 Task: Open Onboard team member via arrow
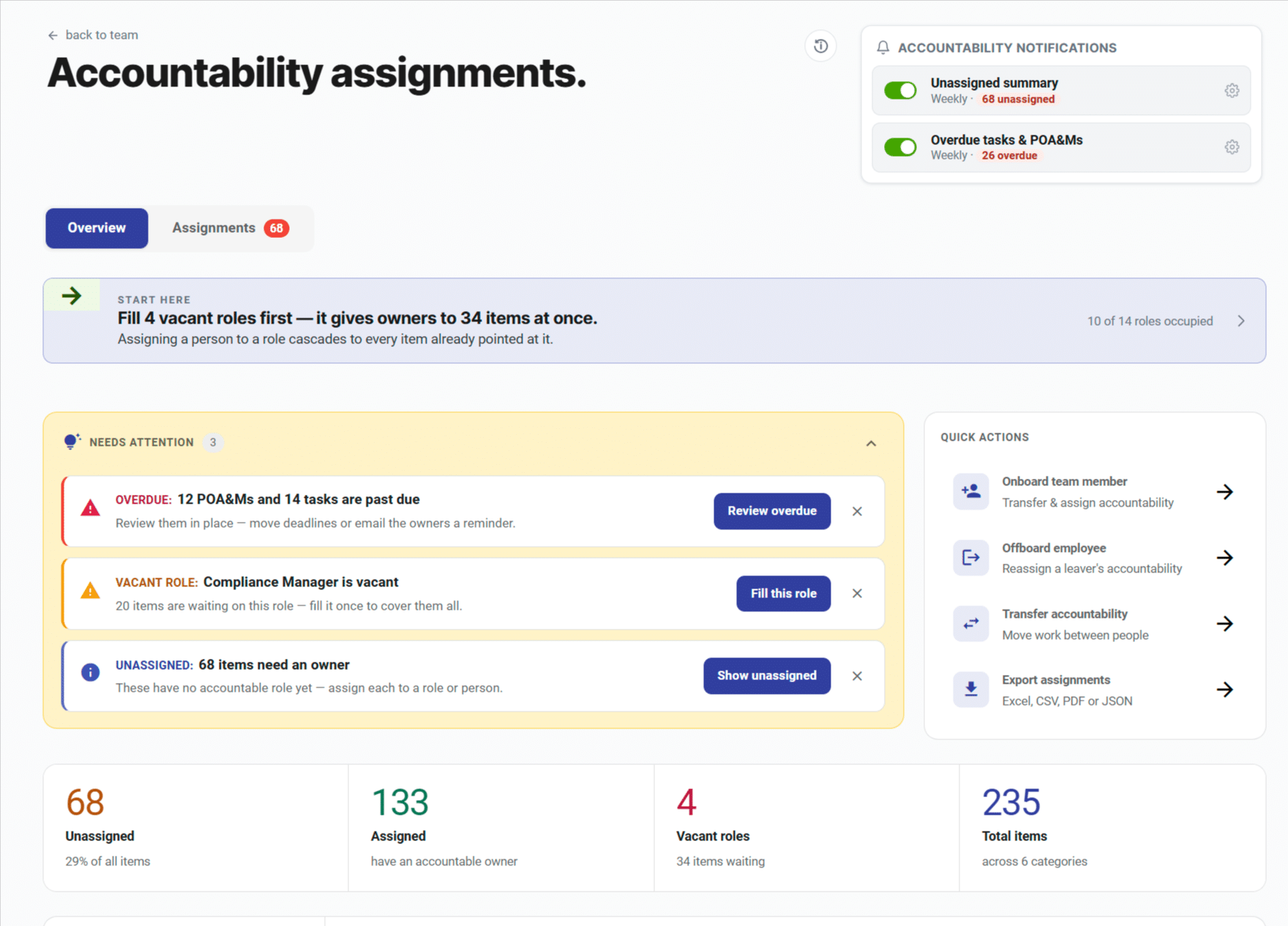1225,492
